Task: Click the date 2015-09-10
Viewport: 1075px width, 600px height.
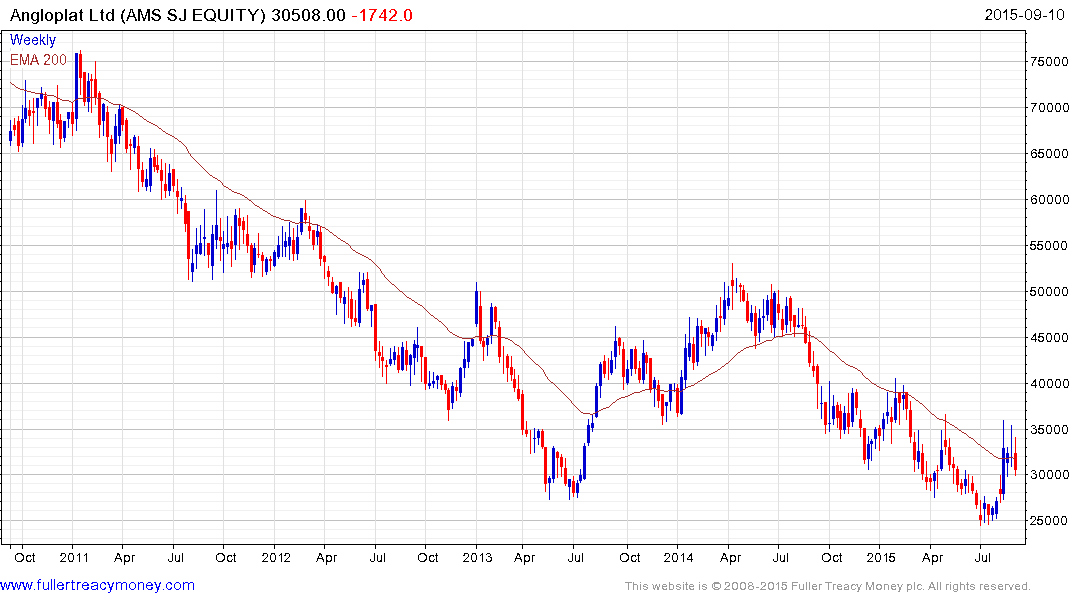Action: (1024, 15)
